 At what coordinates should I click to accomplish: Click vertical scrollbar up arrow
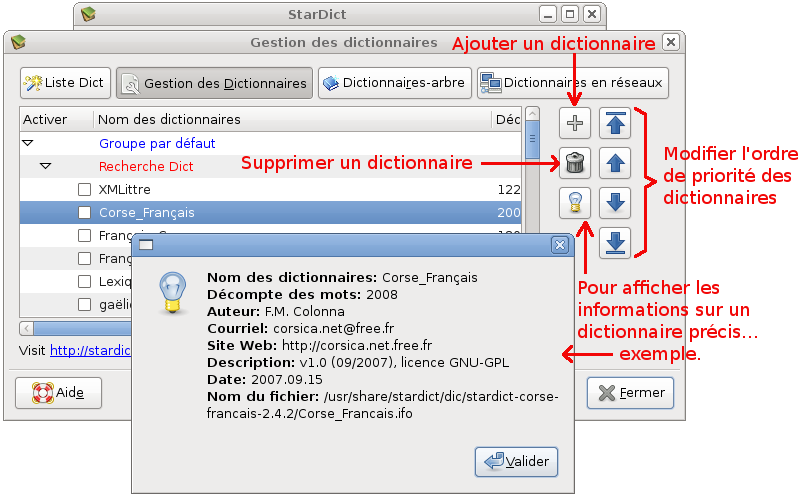tap(532, 113)
